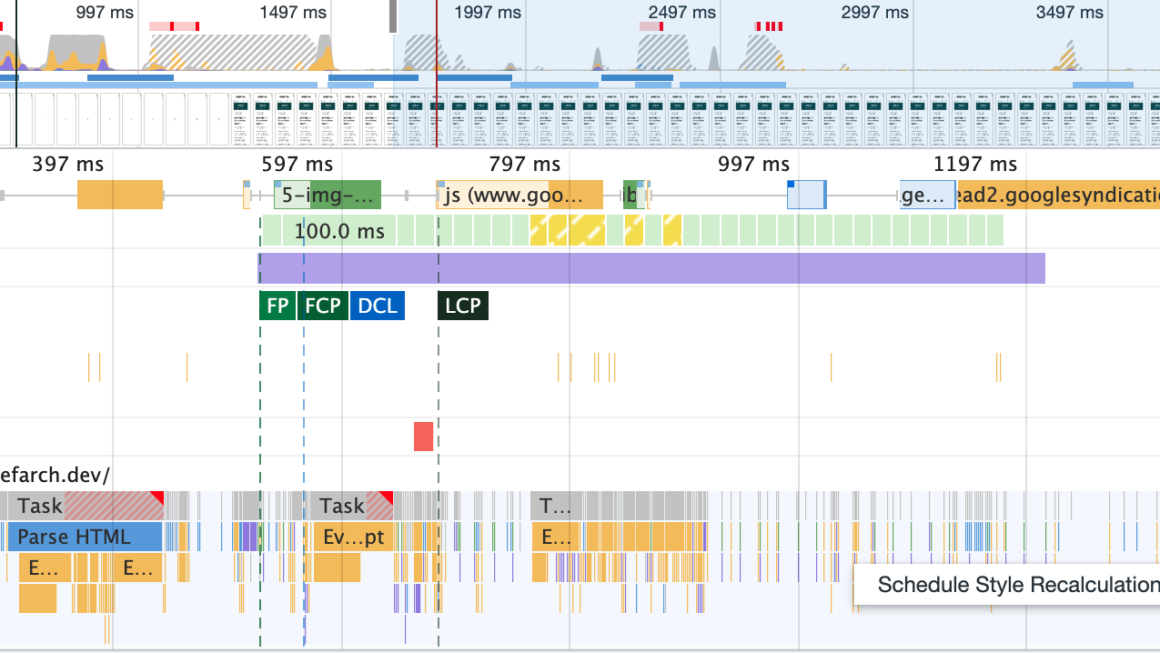
Task: Select the FCP timing marker
Action: [x=323, y=305]
